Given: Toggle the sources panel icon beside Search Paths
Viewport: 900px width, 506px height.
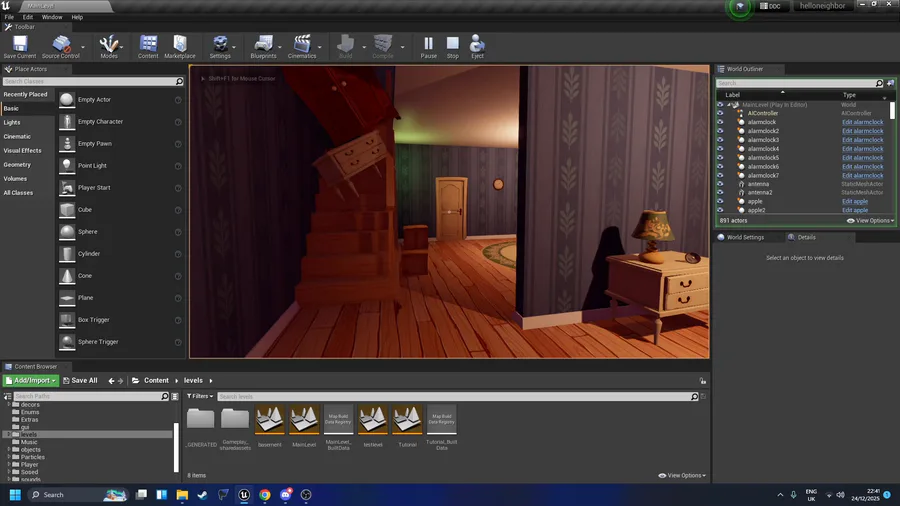Looking at the screenshot, I should coord(7,396).
